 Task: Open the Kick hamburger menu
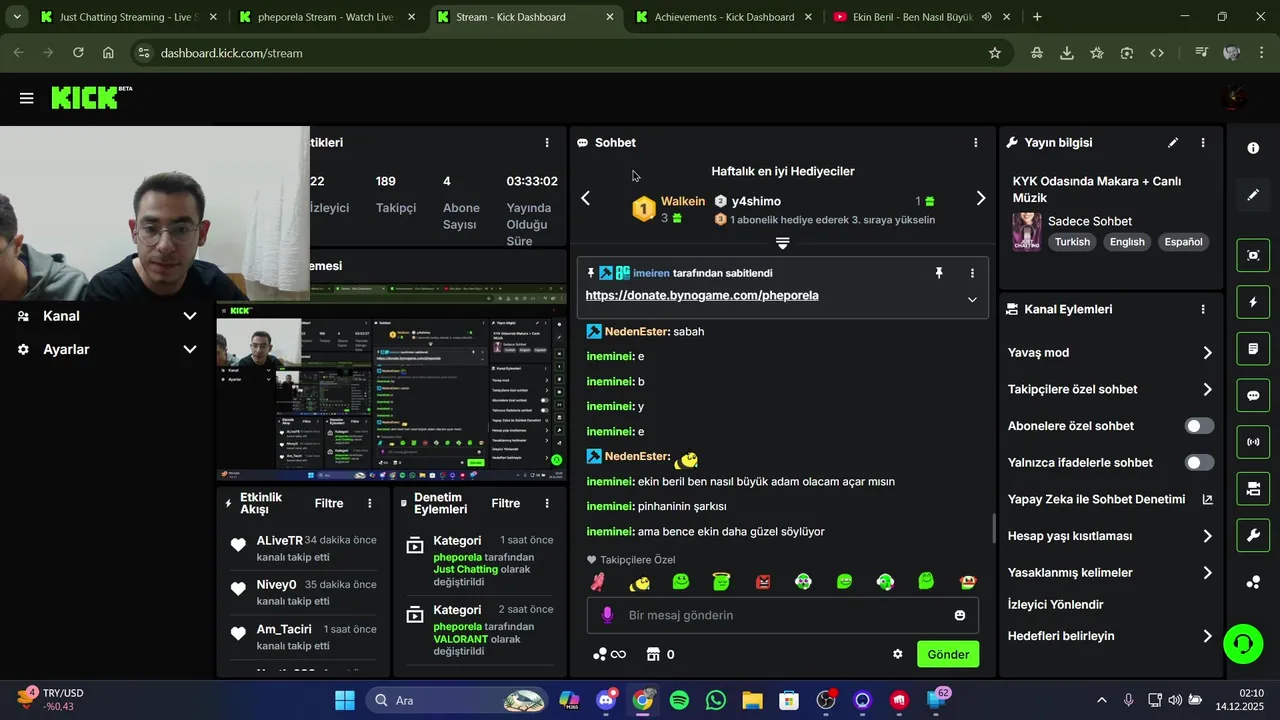(27, 98)
